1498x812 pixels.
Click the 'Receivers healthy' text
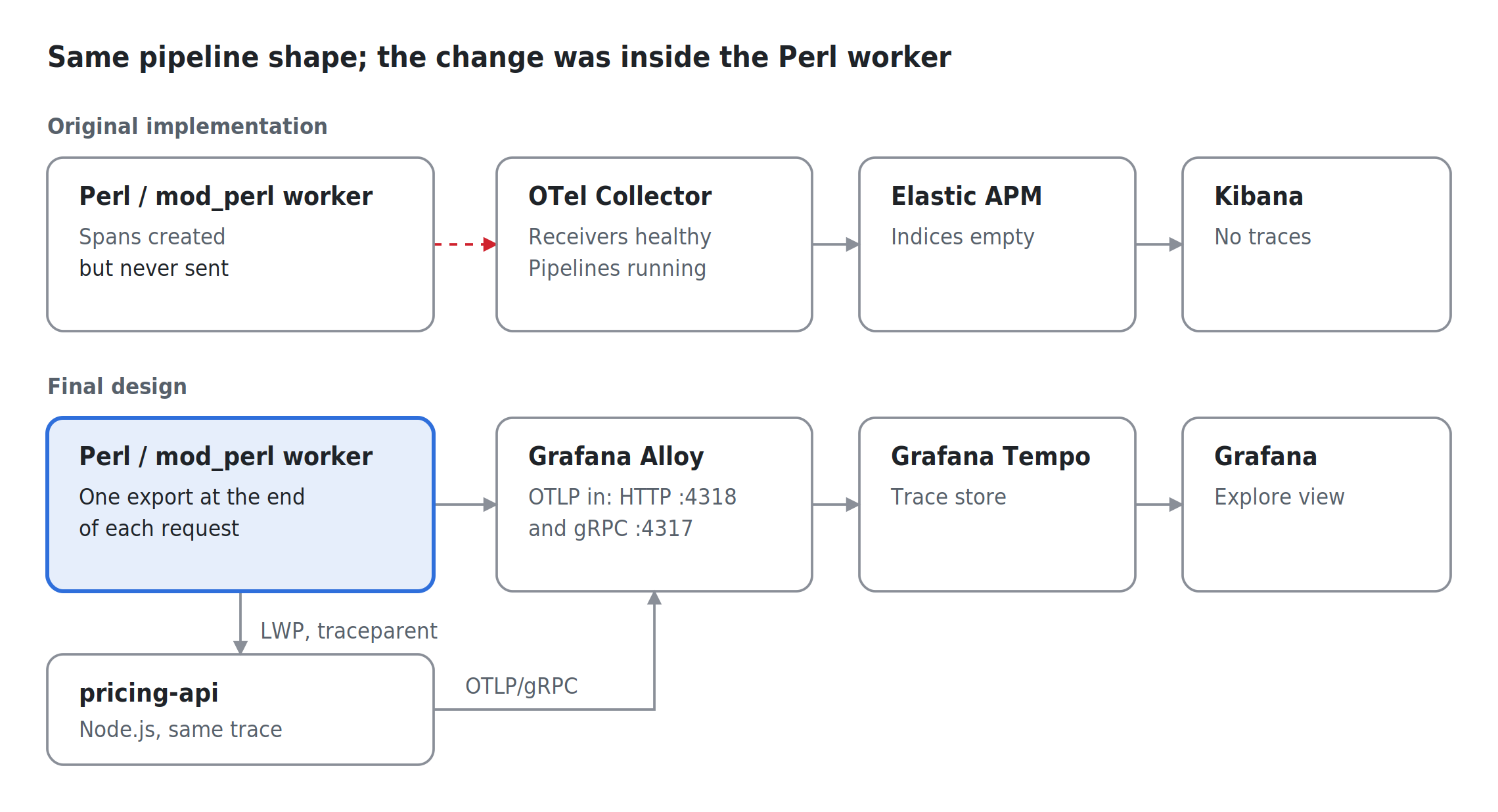pos(620,237)
